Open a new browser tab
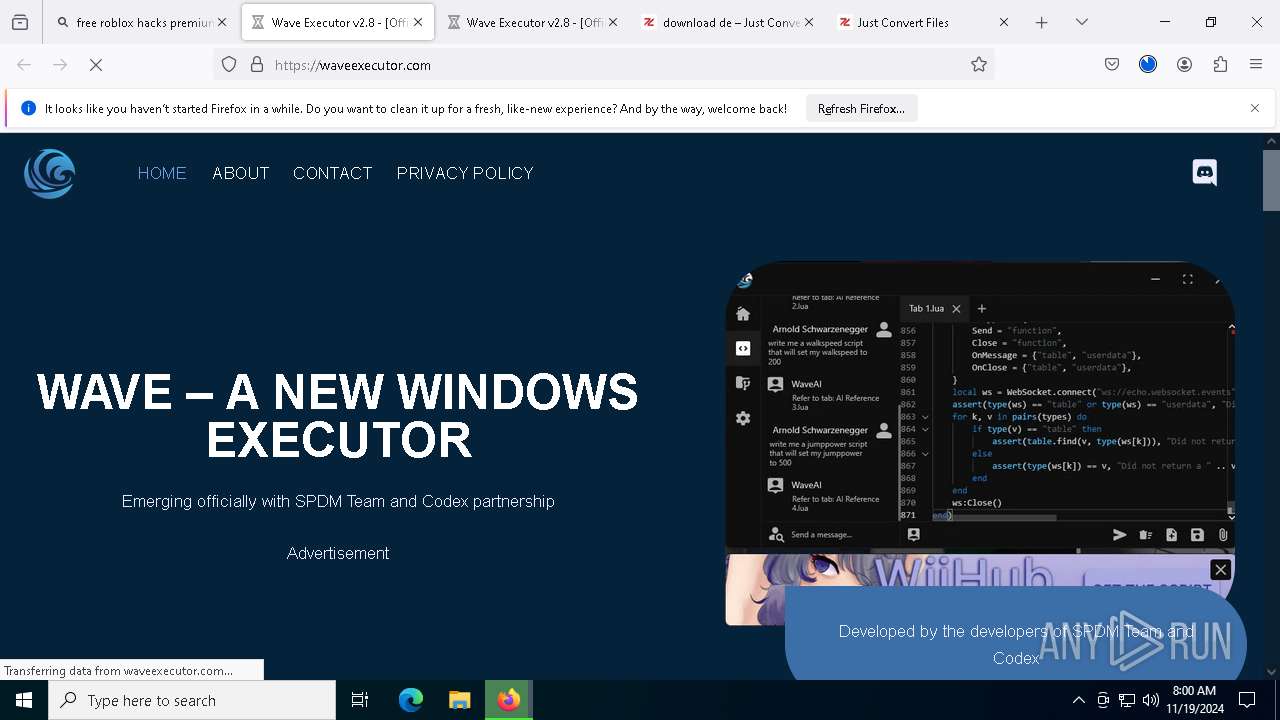The width and height of the screenshot is (1280, 720). click(x=1042, y=22)
